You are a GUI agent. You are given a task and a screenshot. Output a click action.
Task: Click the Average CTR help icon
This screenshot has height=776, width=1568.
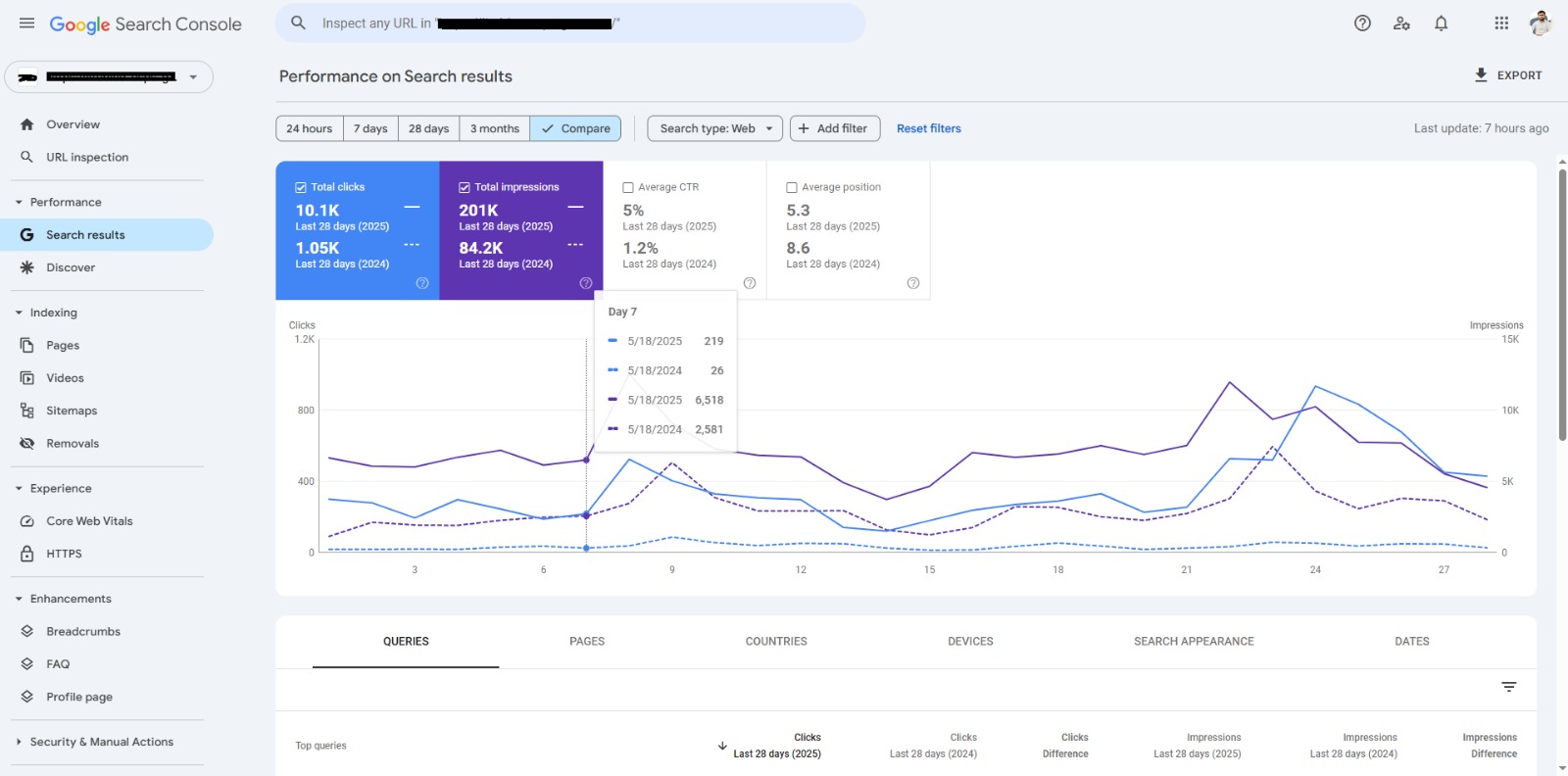pos(750,283)
